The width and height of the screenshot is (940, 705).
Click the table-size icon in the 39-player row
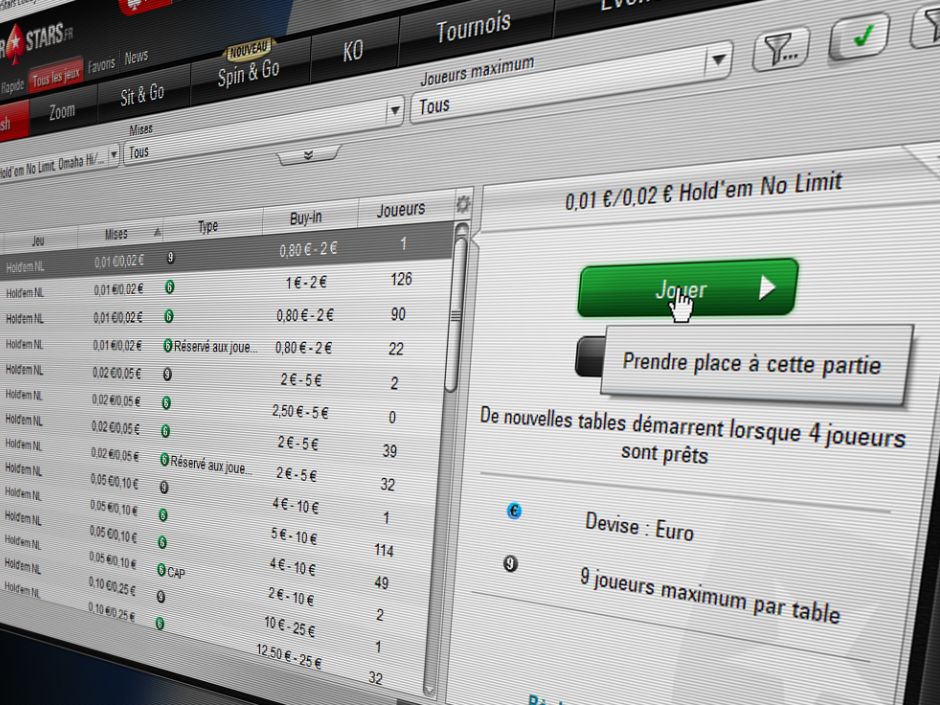click(165, 431)
